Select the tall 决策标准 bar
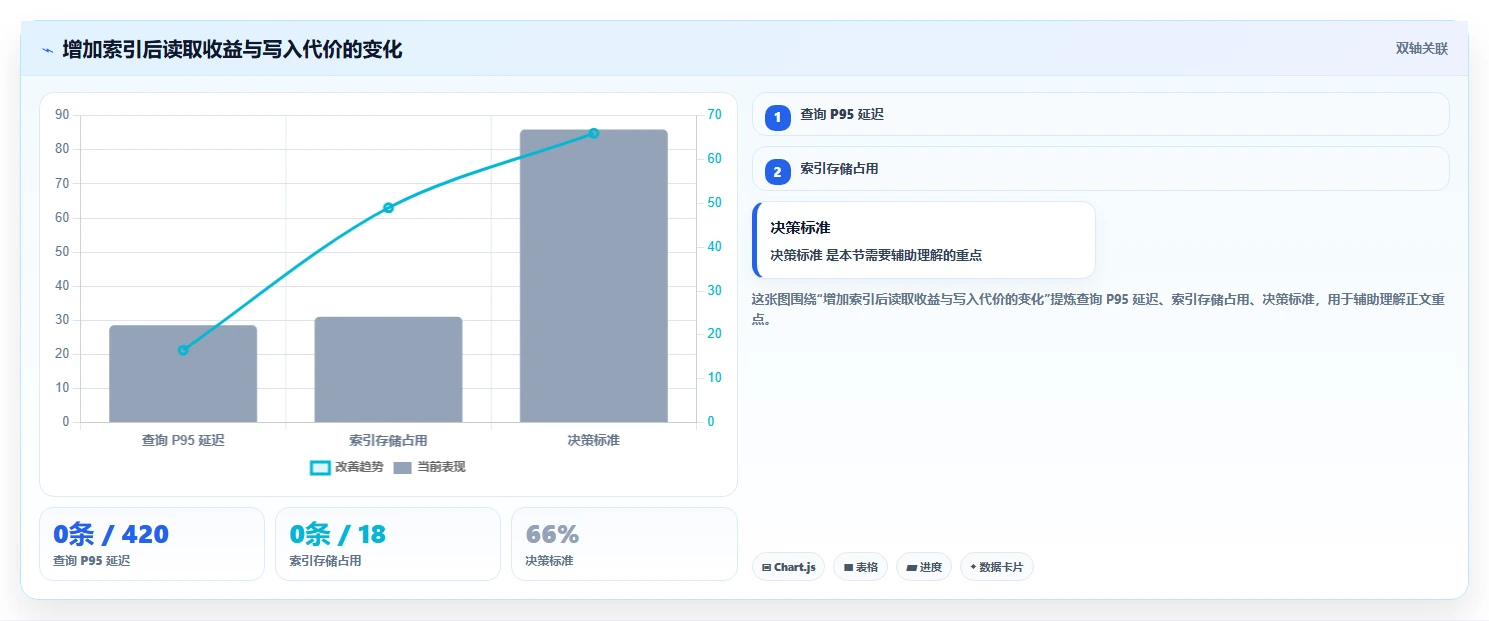1489x621 pixels. point(594,276)
